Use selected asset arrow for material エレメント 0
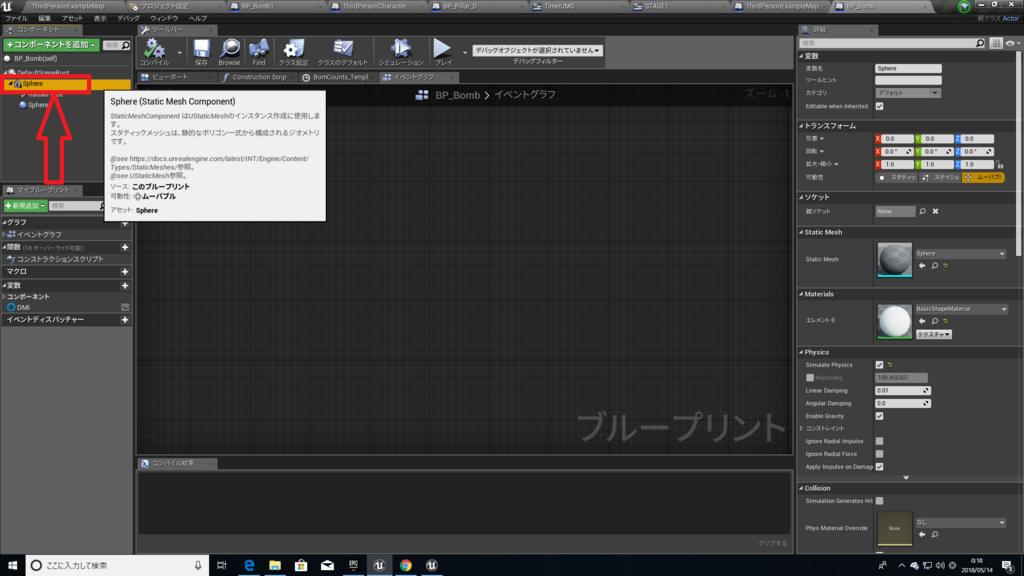1024x576 pixels. pyautogui.click(x=922, y=321)
